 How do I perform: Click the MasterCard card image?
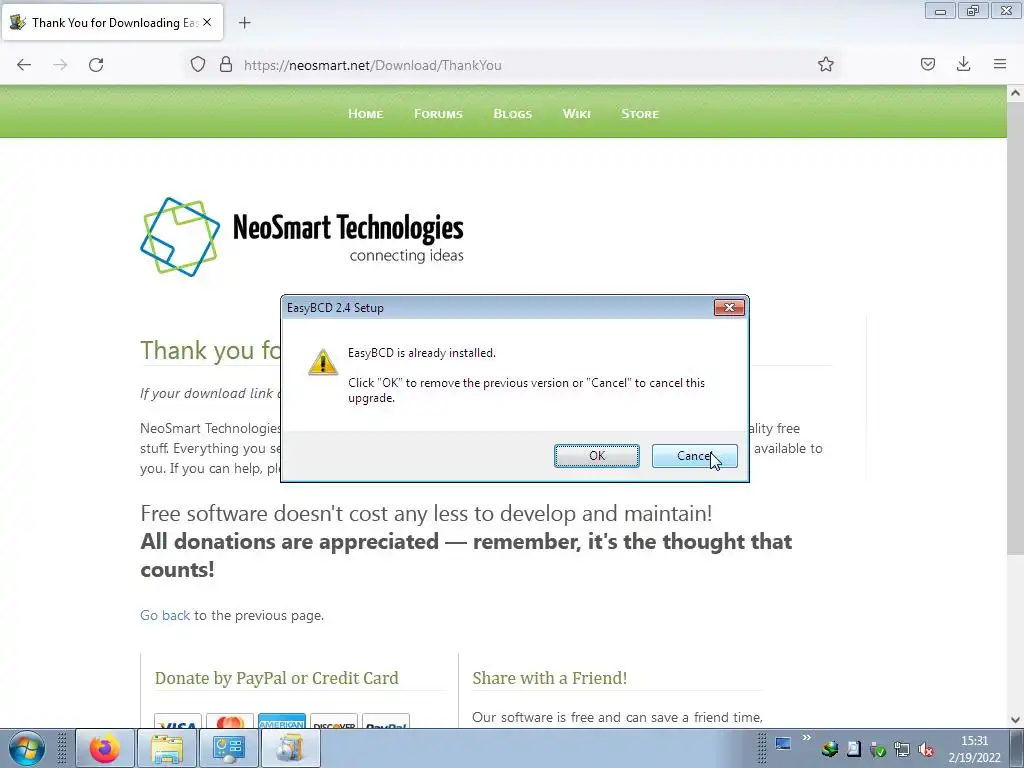click(x=230, y=722)
